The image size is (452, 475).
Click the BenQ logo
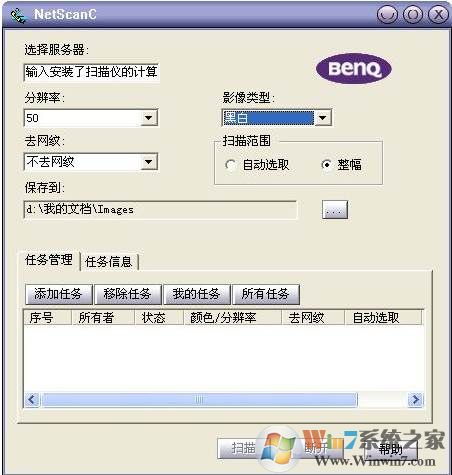354,69
